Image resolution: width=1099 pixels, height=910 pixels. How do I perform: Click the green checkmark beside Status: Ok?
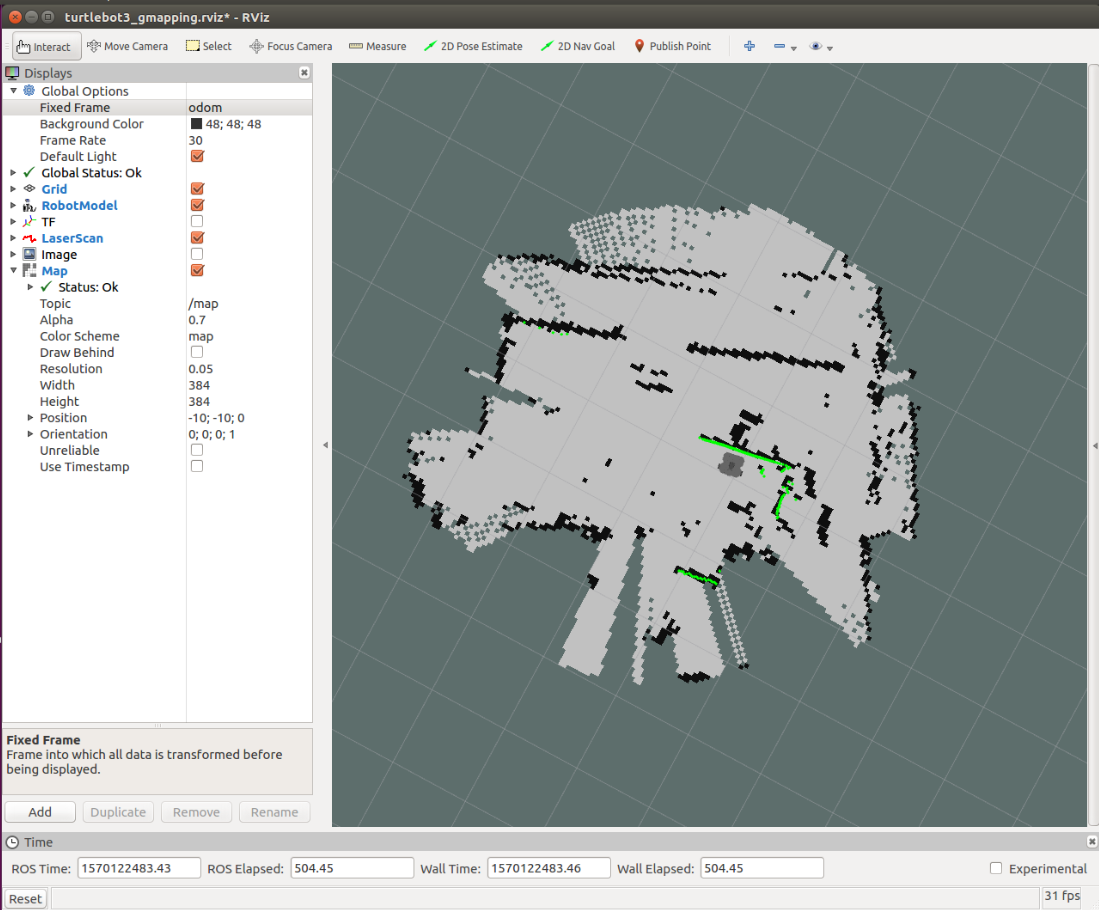pyautogui.click(x=46, y=287)
